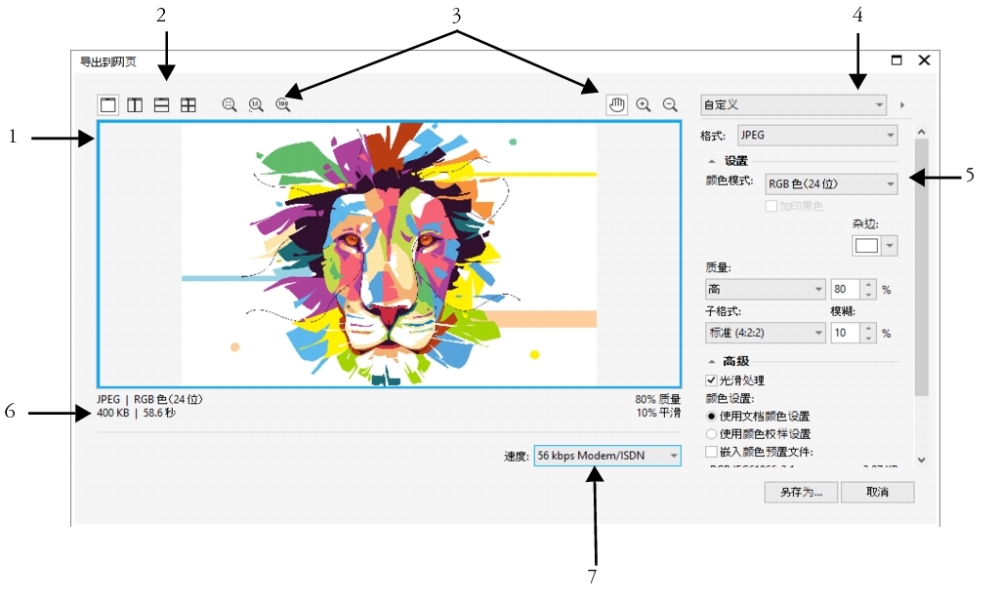
Task: Collapse the 高级 section
Action: [x=712, y=361]
